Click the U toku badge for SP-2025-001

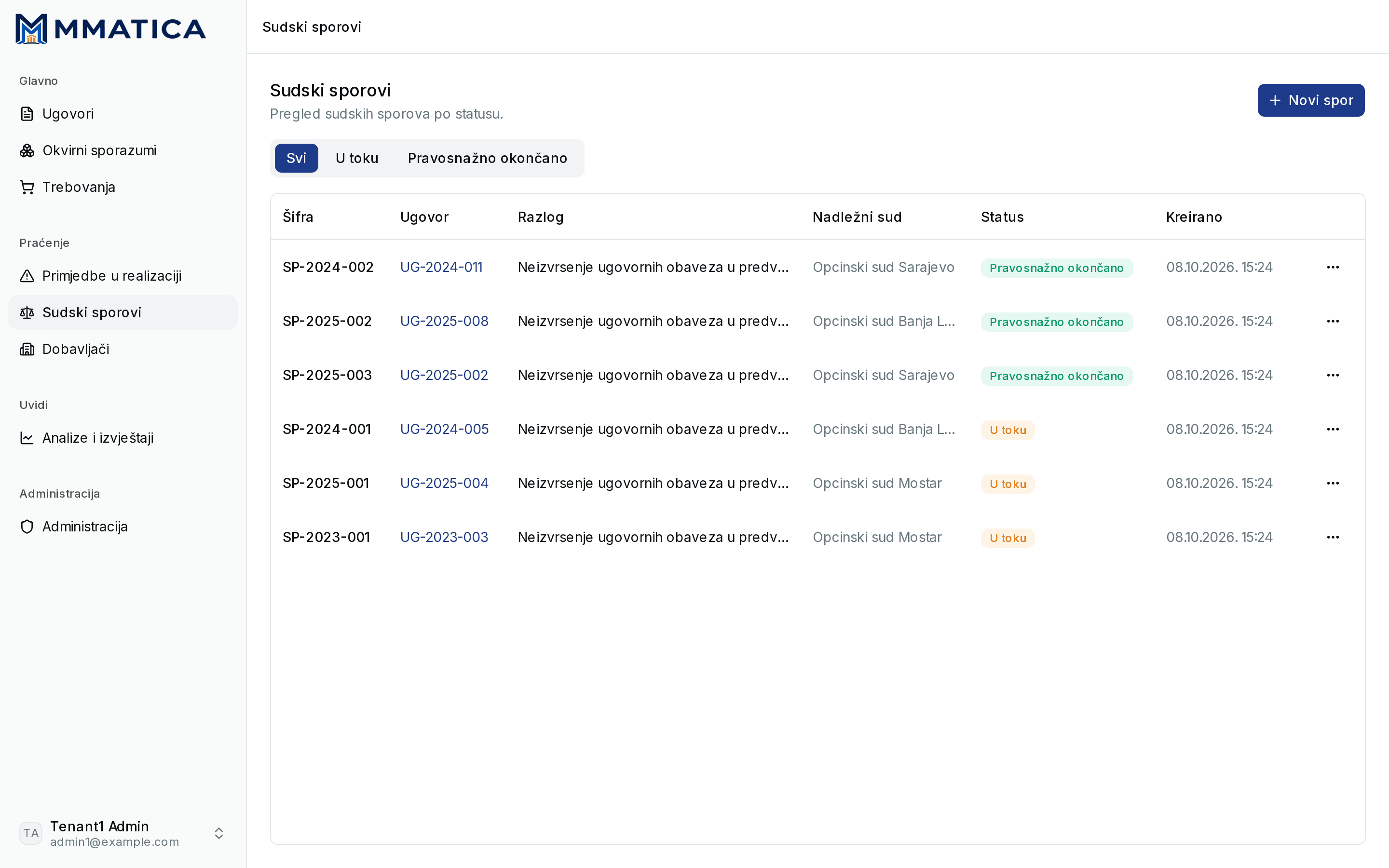(1008, 484)
